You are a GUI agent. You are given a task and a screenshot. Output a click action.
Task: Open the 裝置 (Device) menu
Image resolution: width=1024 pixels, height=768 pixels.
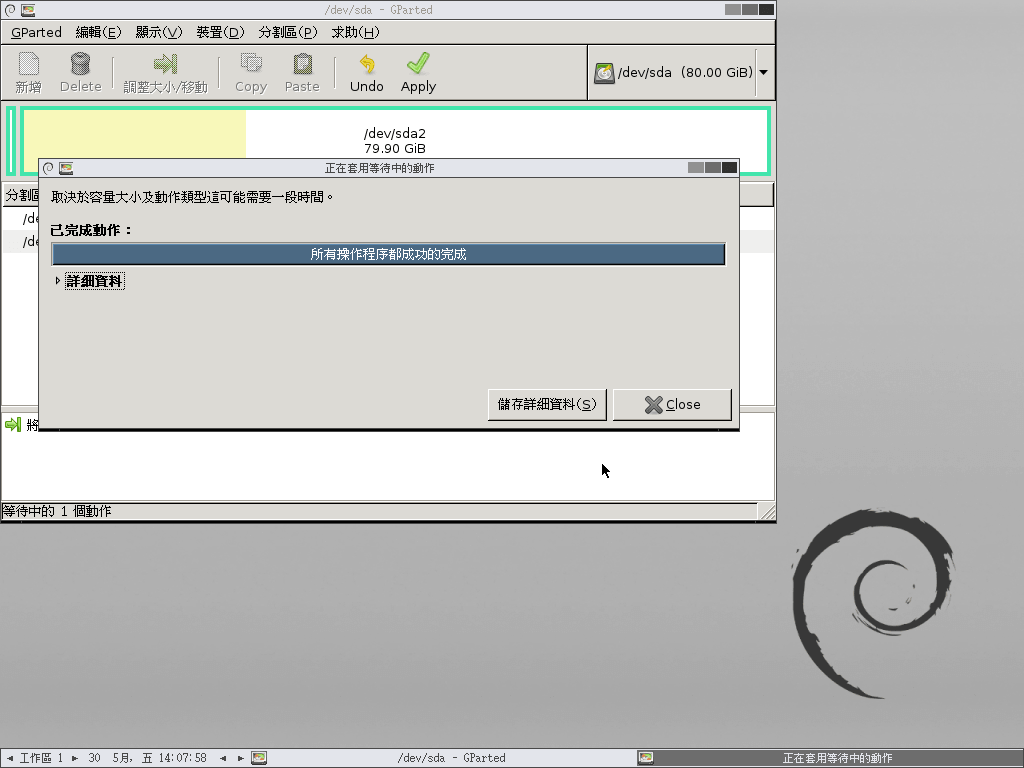tap(219, 32)
